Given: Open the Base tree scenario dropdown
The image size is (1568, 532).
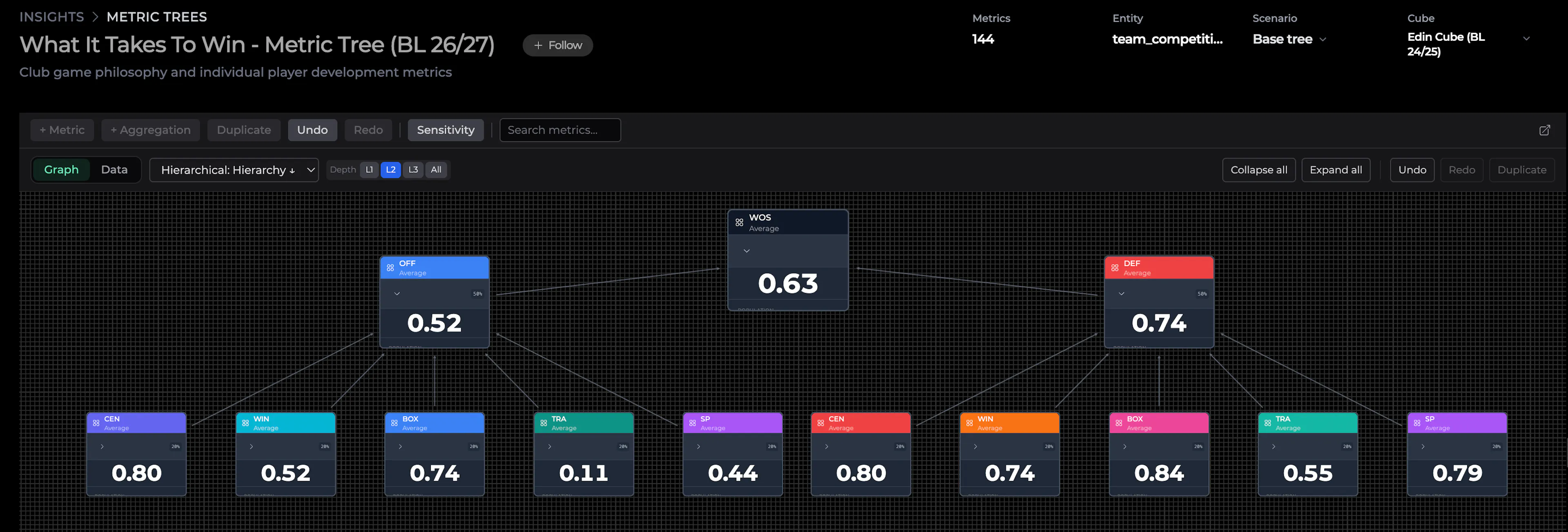Looking at the screenshot, I should coord(1289,40).
